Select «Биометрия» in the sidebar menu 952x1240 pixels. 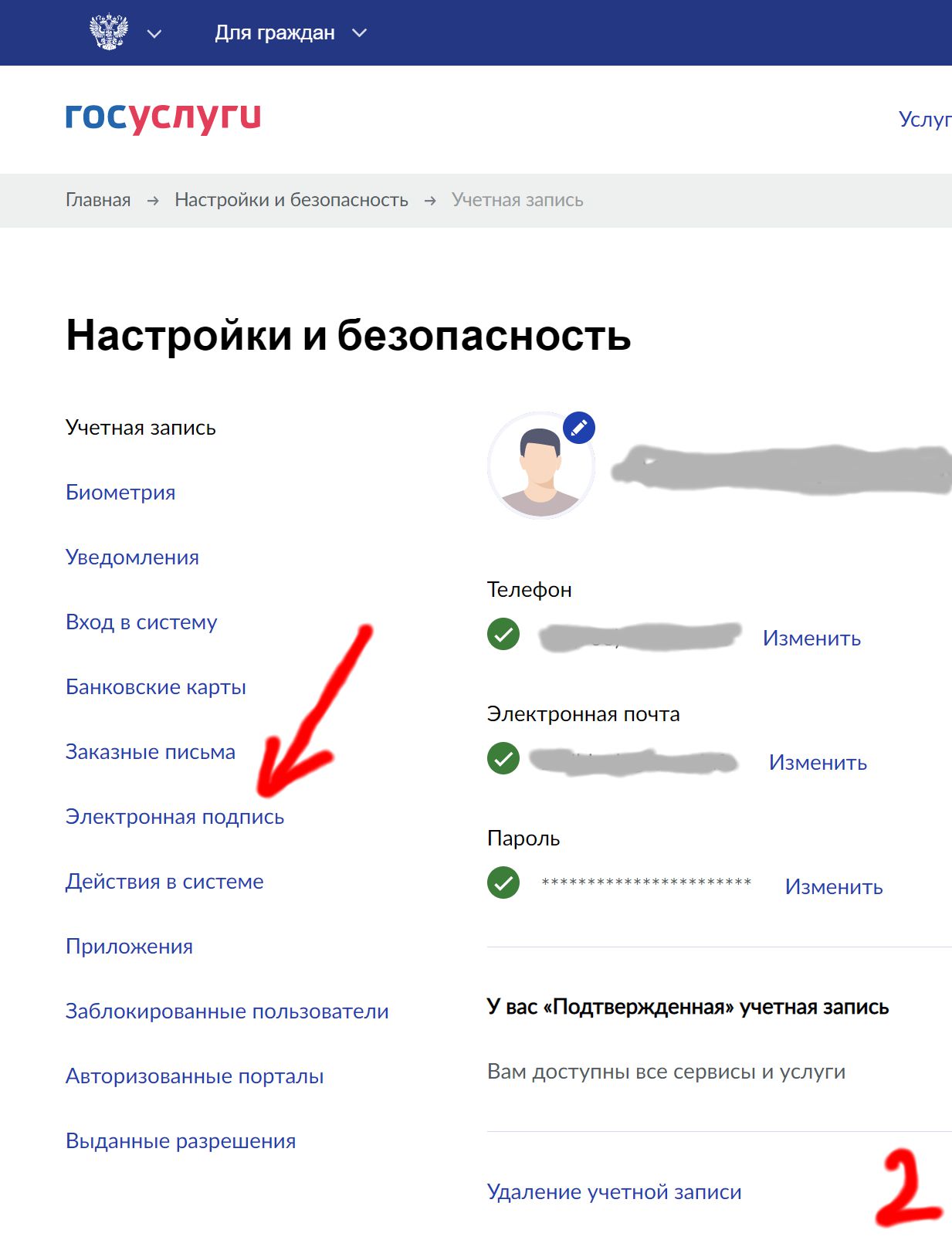click(x=120, y=493)
